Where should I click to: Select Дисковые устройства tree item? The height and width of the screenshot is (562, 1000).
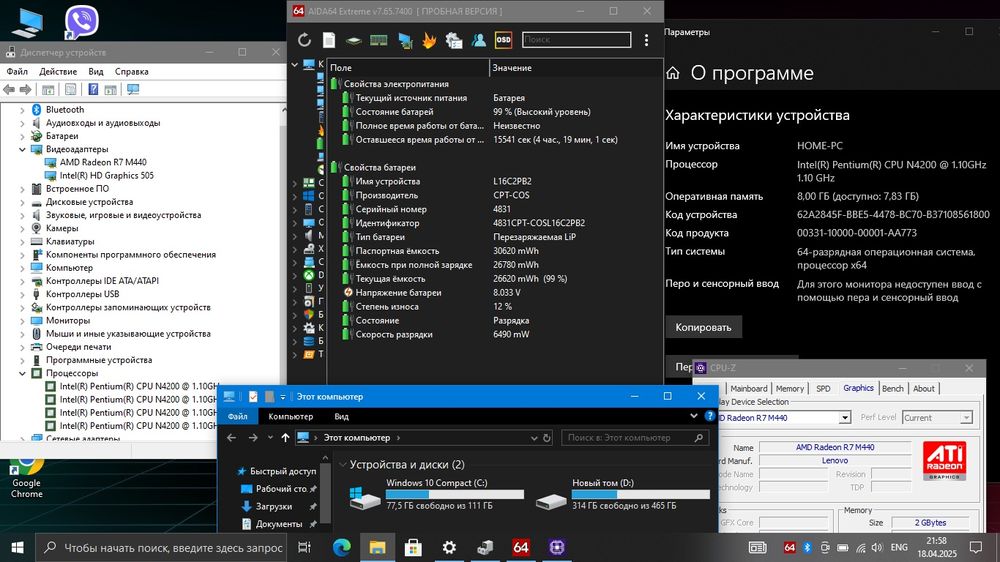[x=89, y=202]
